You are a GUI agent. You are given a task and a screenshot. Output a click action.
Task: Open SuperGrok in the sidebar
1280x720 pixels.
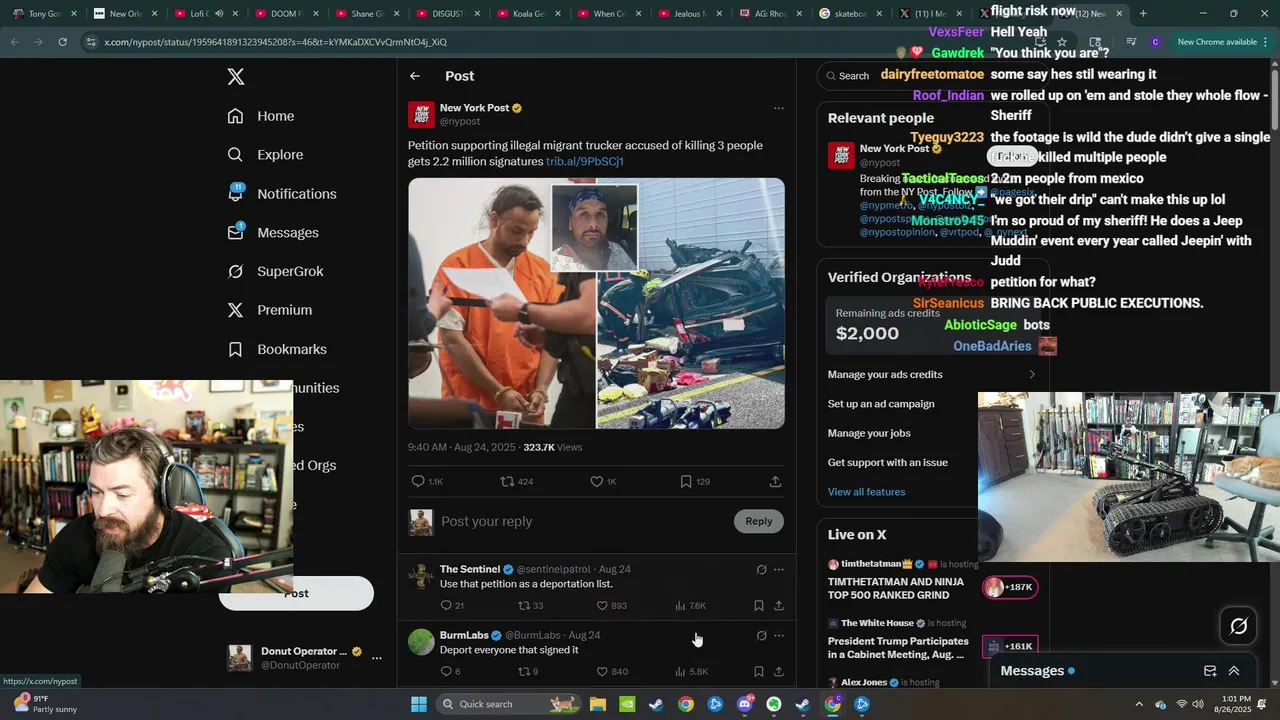[x=275, y=271]
